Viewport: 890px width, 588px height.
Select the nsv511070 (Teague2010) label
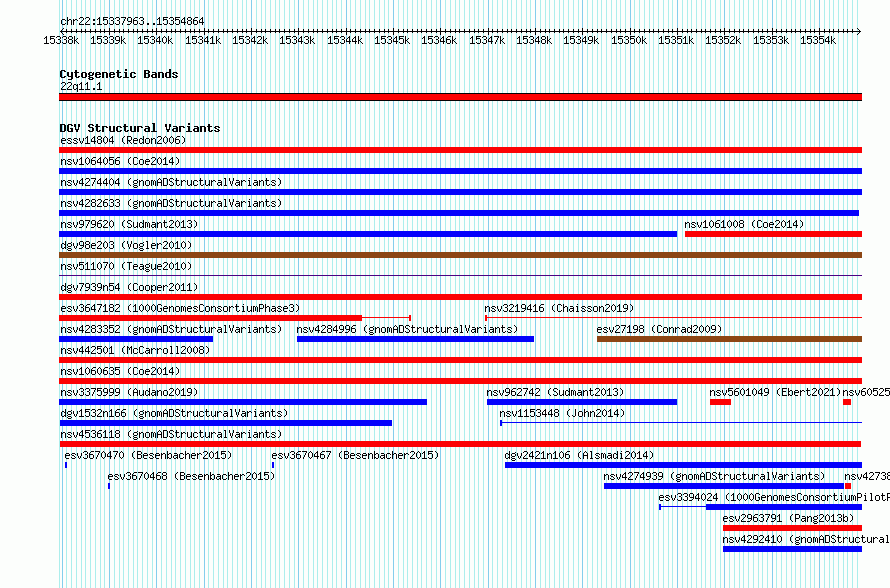[126, 266]
